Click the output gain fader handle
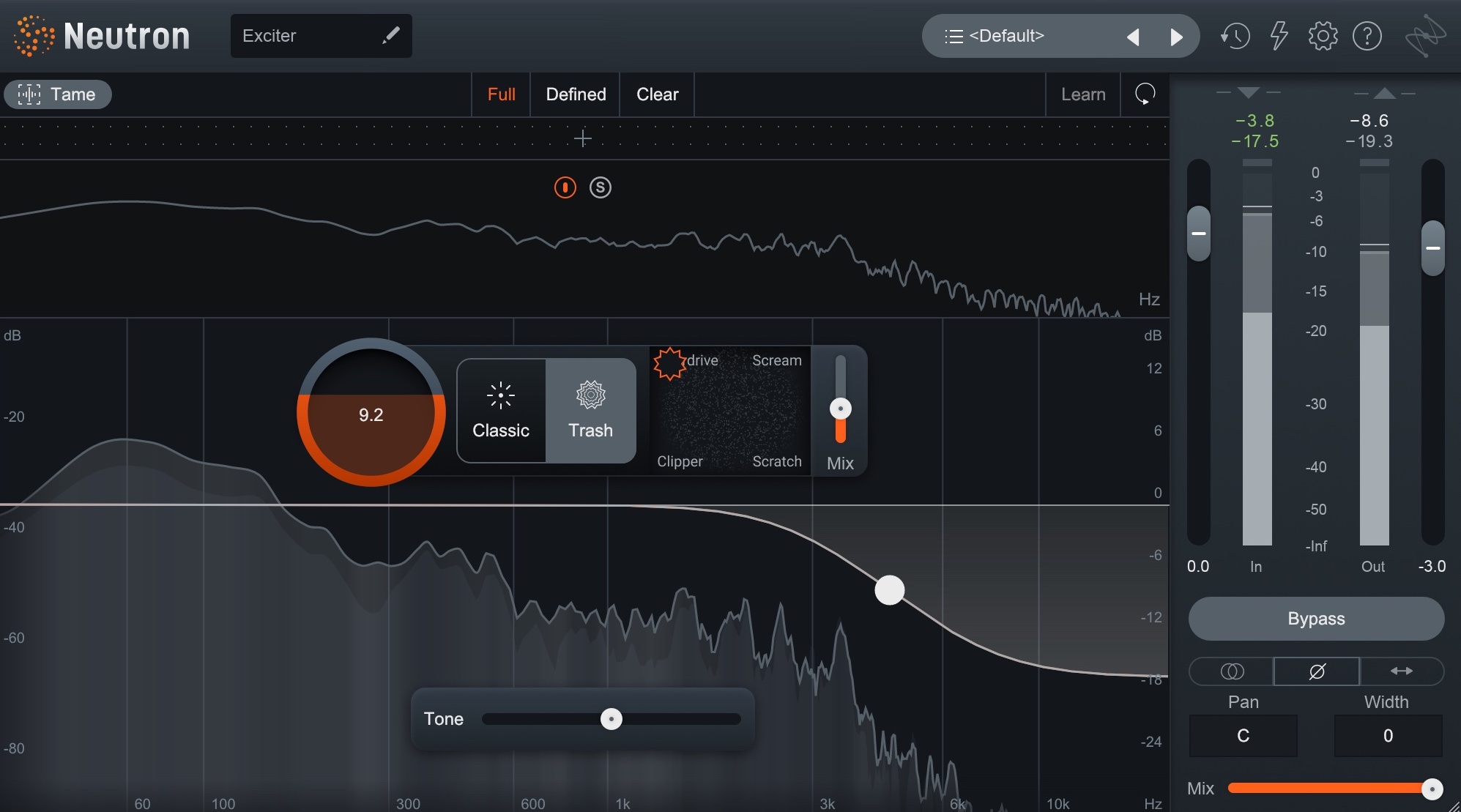Screen dimensions: 1461x812 pos(1433,248)
